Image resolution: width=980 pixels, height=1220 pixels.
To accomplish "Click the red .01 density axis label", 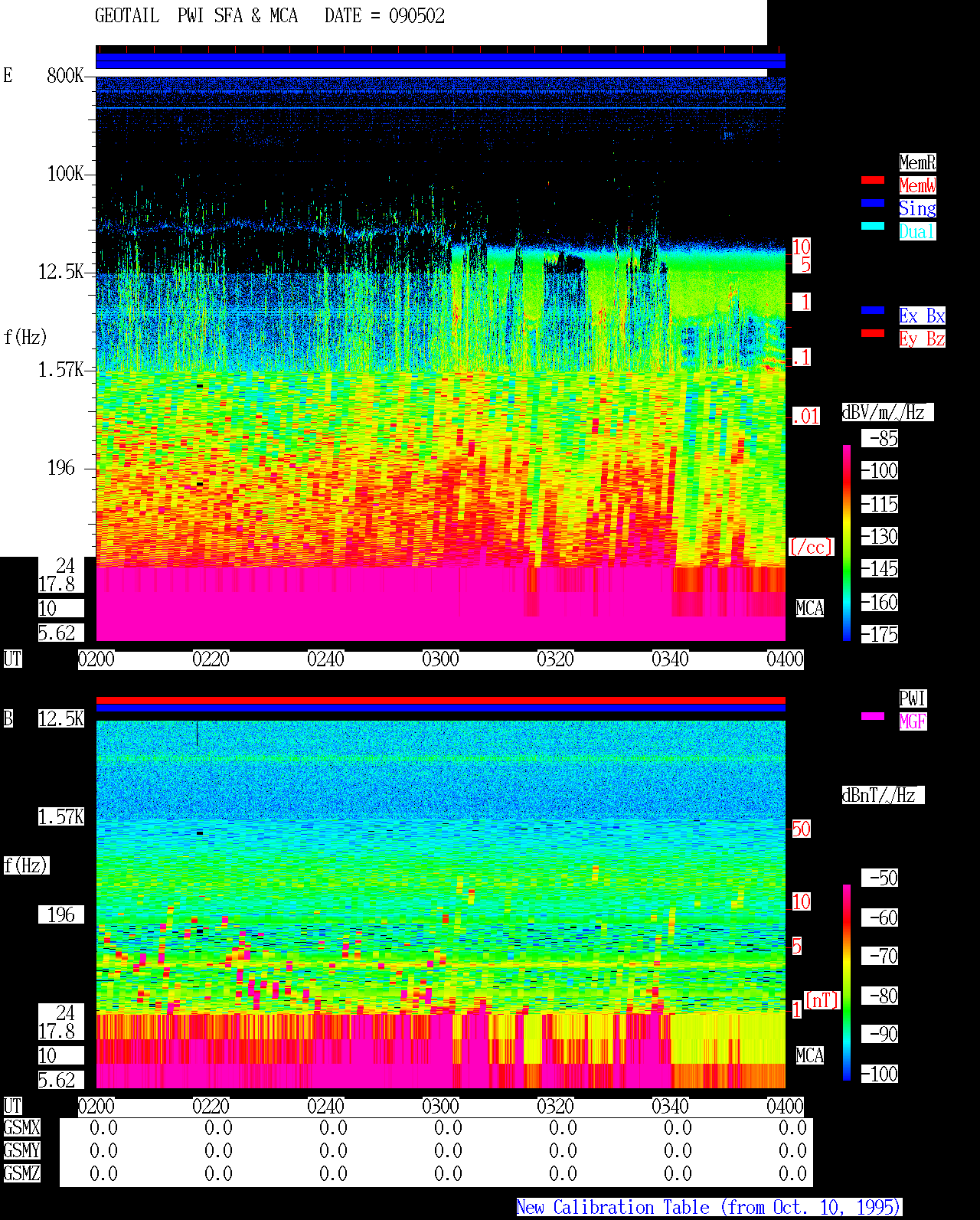I will coord(806,417).
